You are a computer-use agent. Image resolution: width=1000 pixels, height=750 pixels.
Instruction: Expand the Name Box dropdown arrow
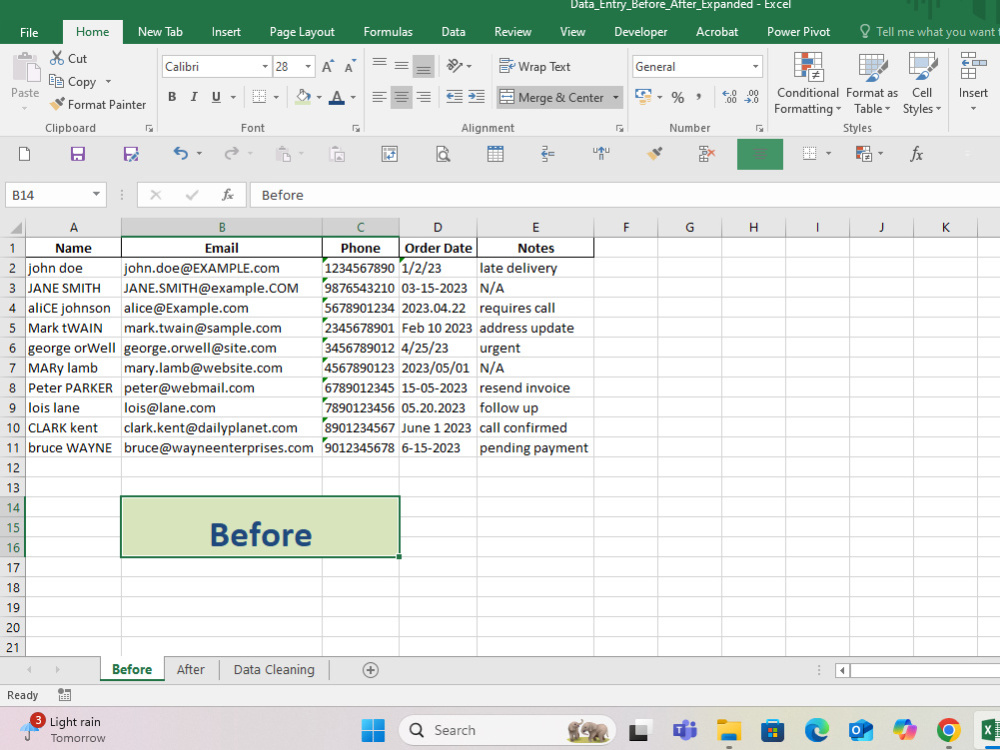[x=96, y=195]
